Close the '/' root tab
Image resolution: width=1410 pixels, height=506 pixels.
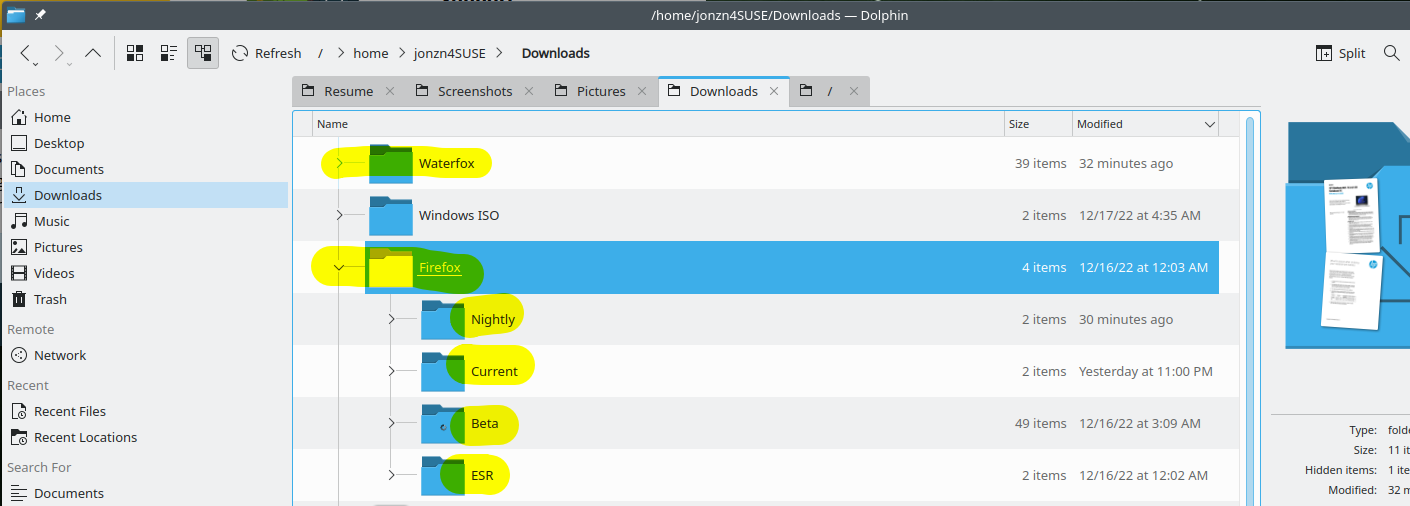click(854, 91)
